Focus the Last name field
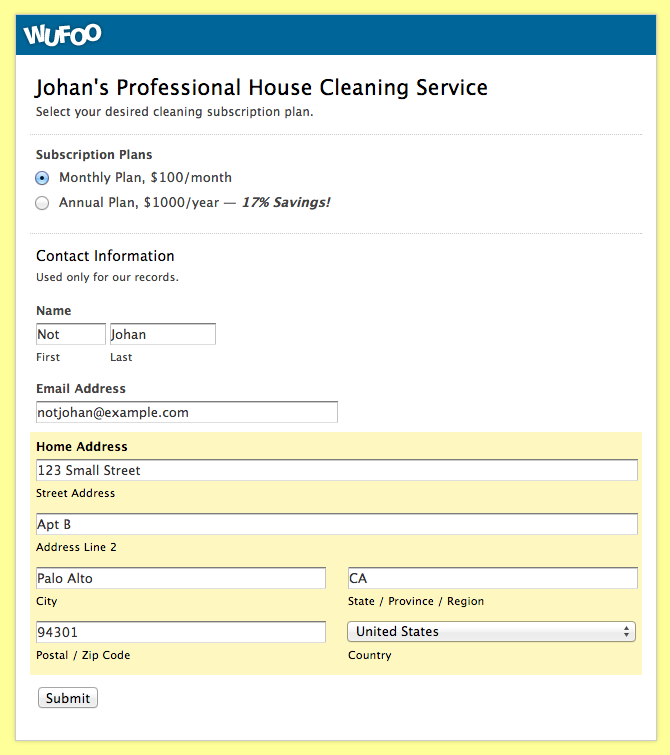 tap(162, 334)
